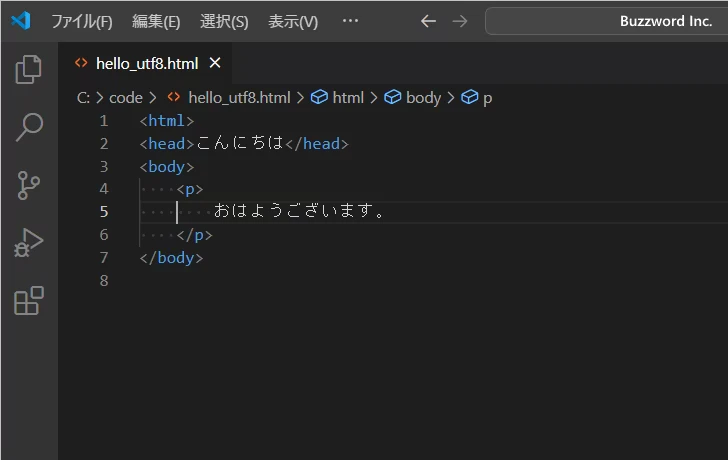The width and height of the screenshot is (728, 460).
Task: Click line number 2 in the gutter
Action: point(104,143)
